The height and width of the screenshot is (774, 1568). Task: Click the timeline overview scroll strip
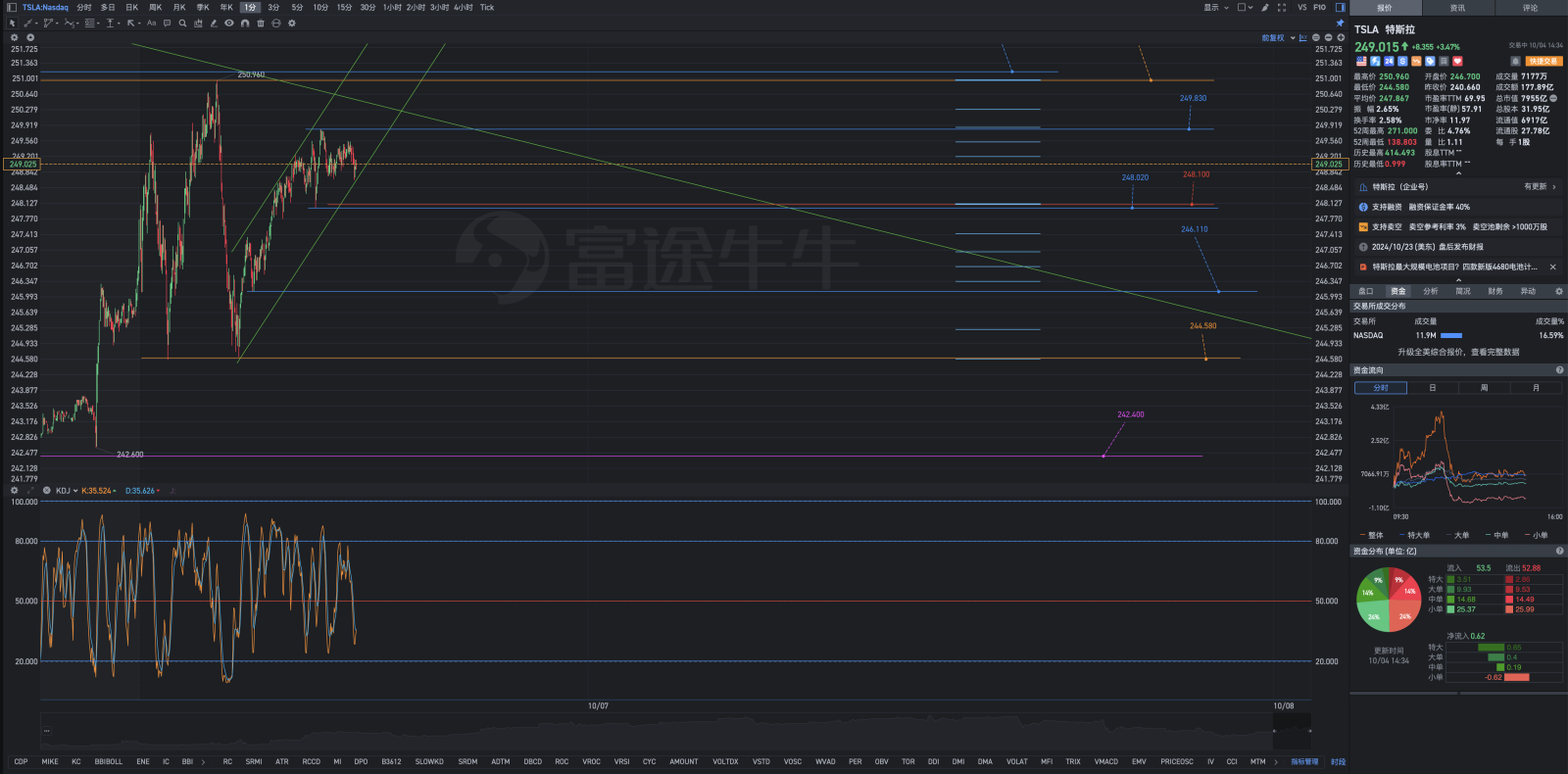click(675, 731)
